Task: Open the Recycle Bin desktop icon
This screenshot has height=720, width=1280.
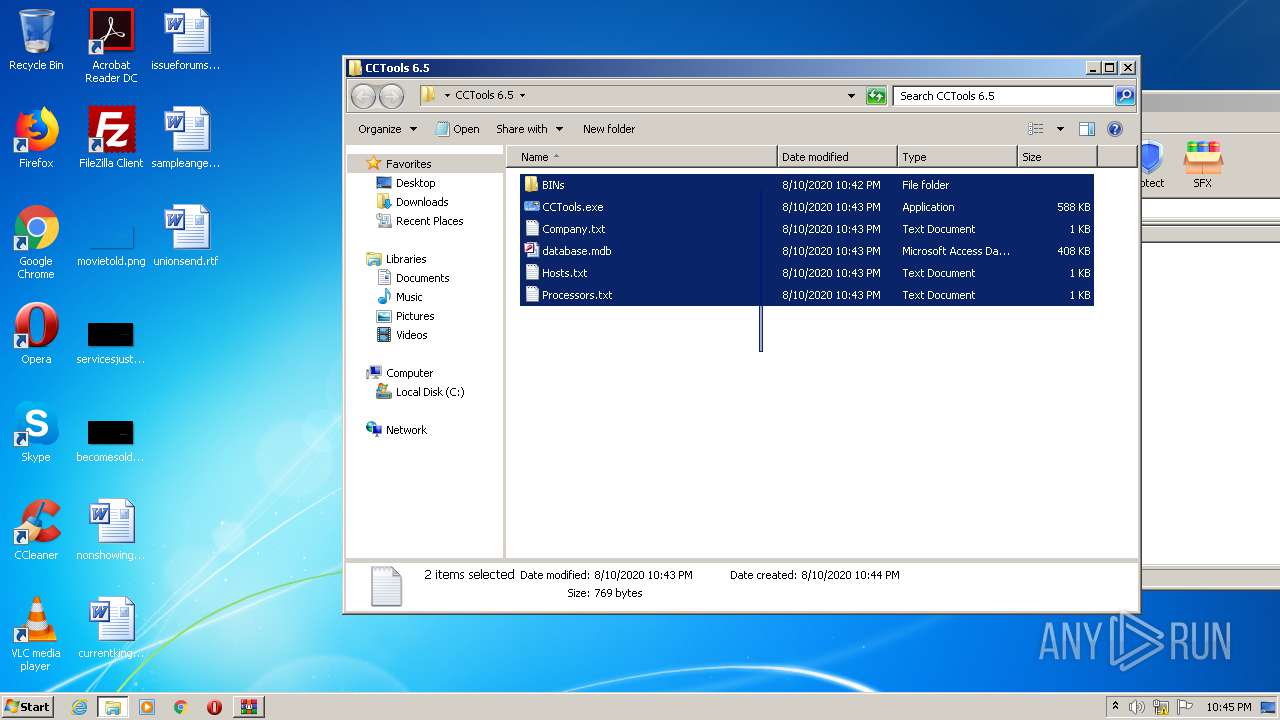Action: tap(36, 40)
